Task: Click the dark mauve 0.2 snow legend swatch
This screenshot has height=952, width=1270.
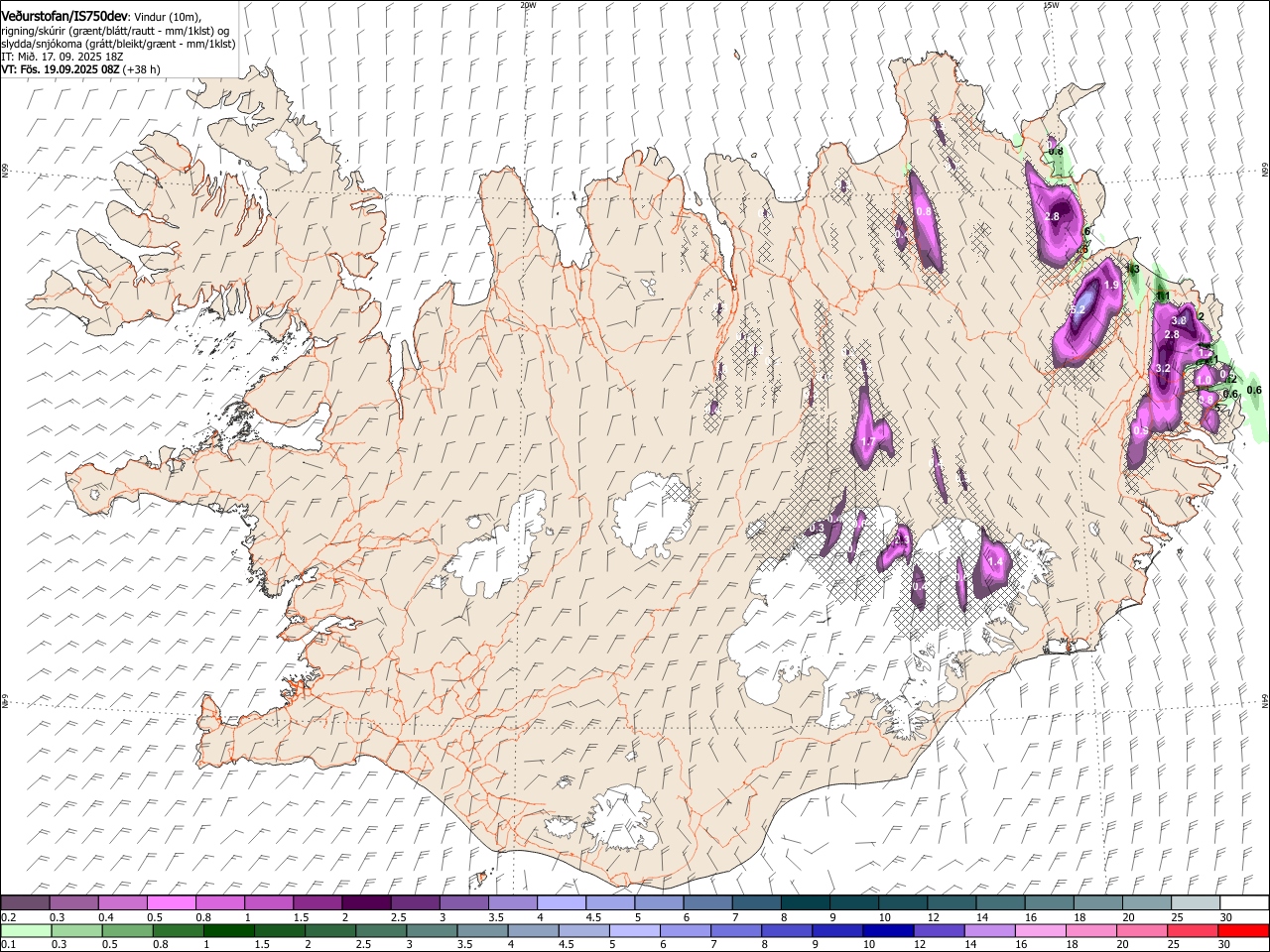Action: click(26, 903)
